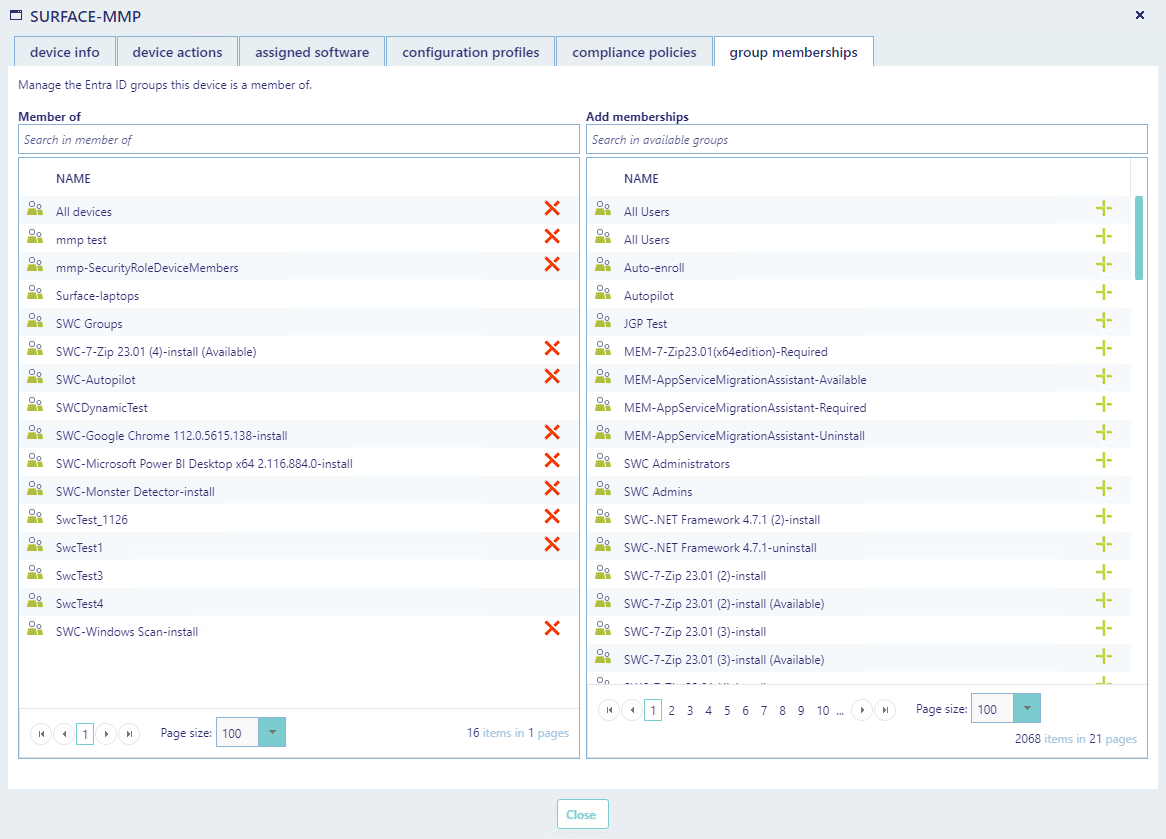1166x839 pixels.
Task: Remove SwcTest1 group membership
Action: pyautogui.click(x=551, y=545)
